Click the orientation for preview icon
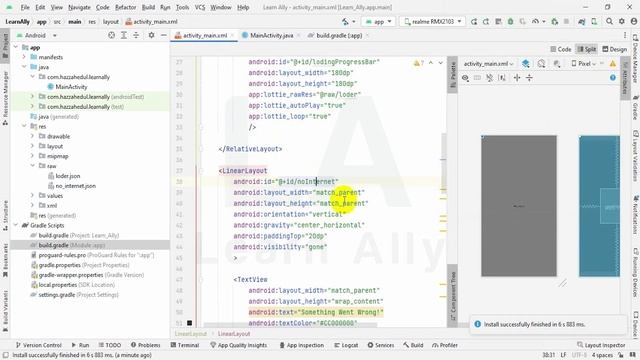640x360 pixels. 541,64
